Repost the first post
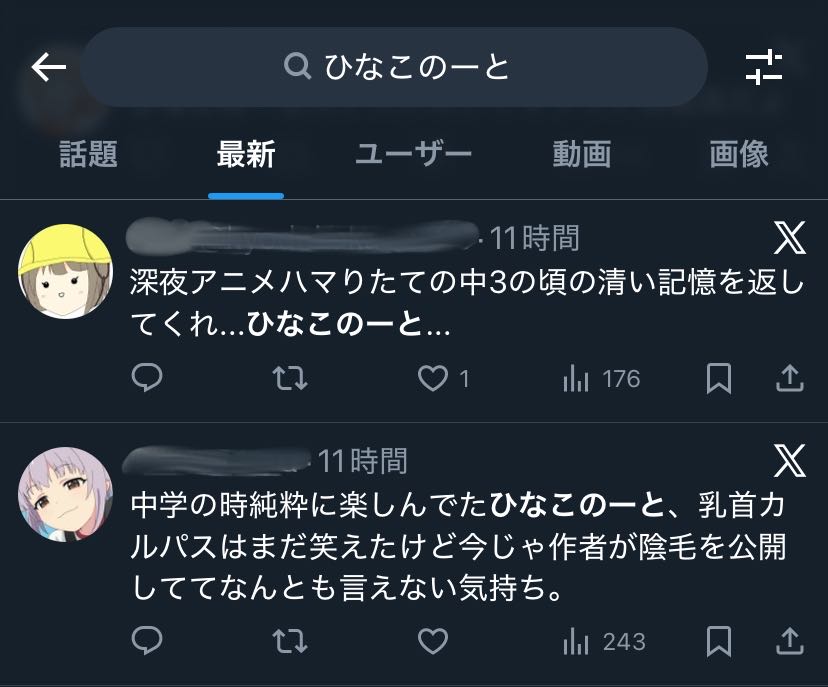This screenshot has width=828, height=687. (x=290, y=378)
